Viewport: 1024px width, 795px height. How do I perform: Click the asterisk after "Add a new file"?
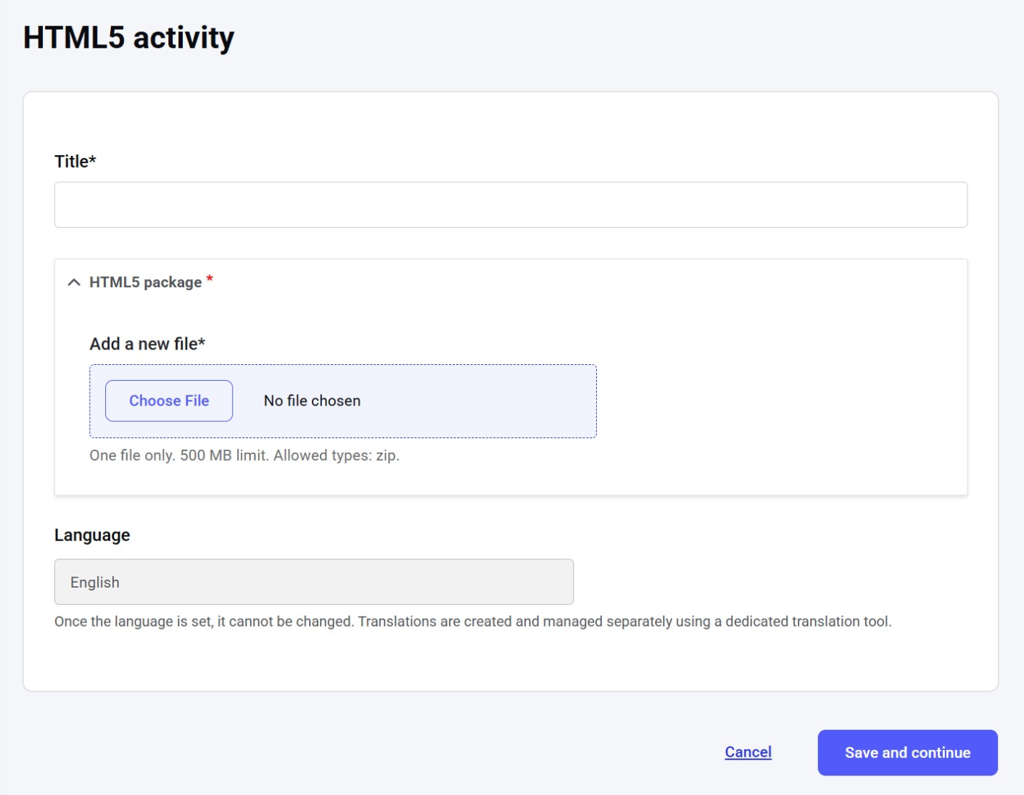[201, 343]
